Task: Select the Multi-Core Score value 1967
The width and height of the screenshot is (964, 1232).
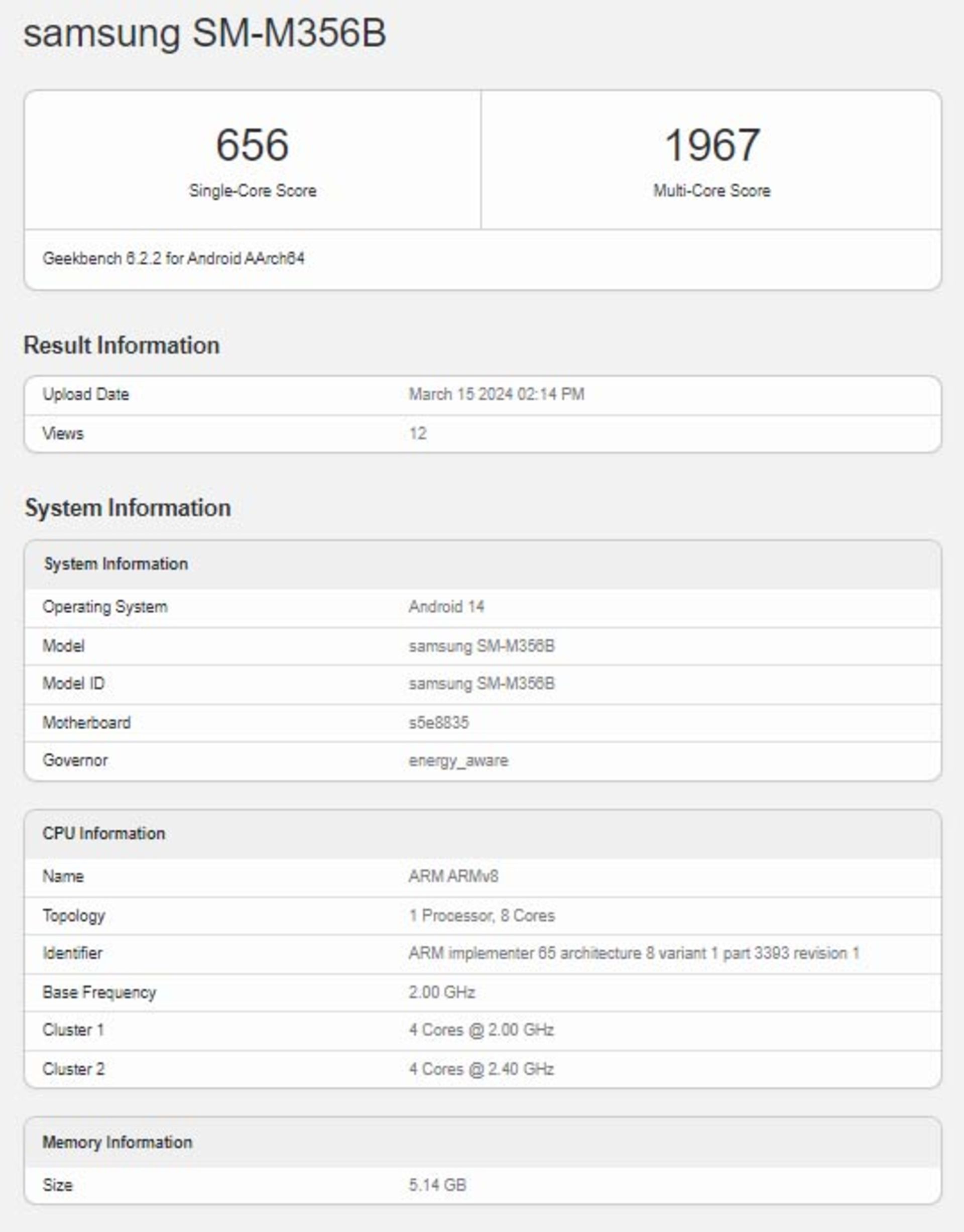Action: pyautogui.click(x=710, y=147)
